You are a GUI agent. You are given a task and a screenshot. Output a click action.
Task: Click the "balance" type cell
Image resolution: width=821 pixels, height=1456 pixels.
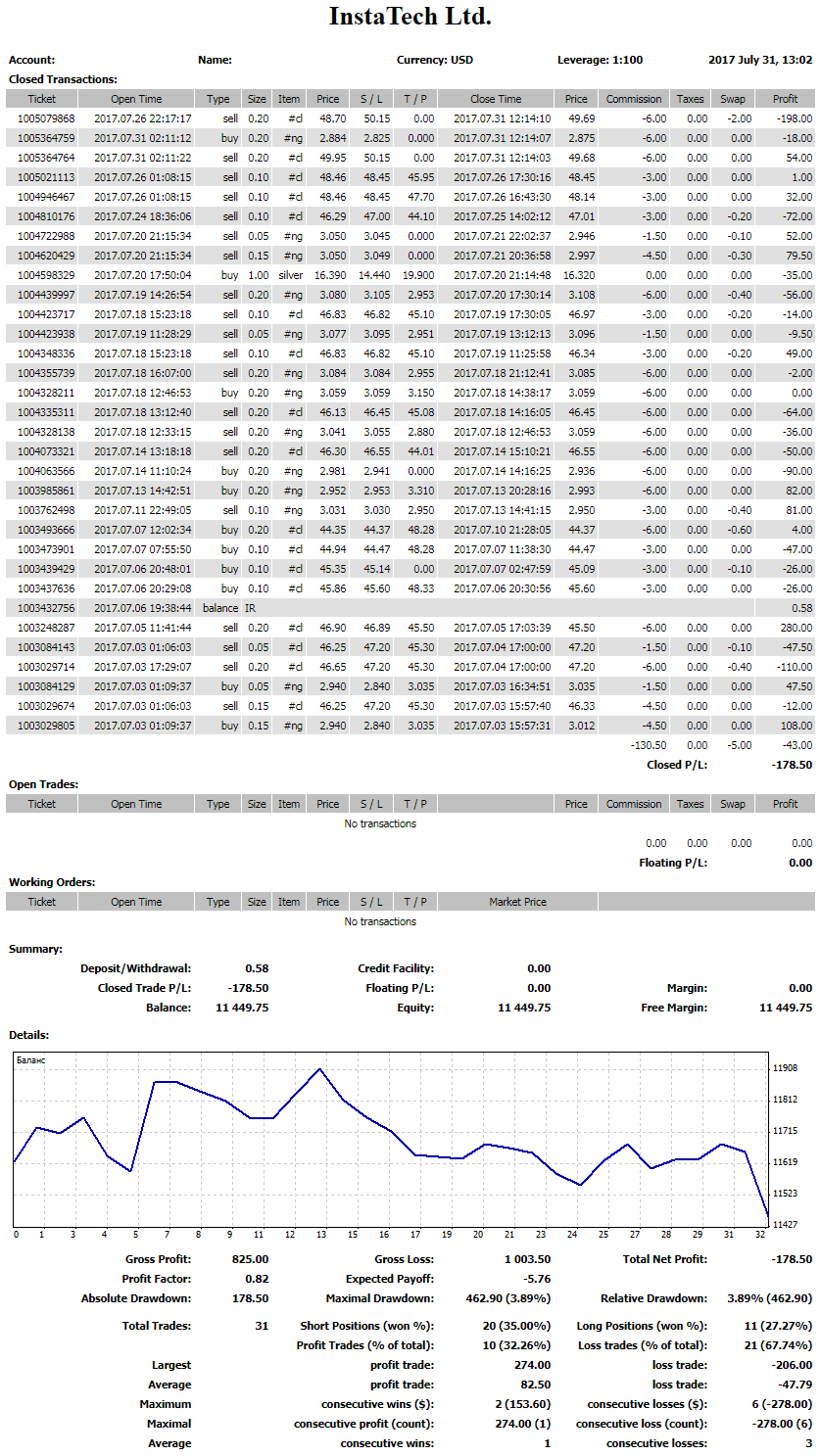tap(220, 608)
